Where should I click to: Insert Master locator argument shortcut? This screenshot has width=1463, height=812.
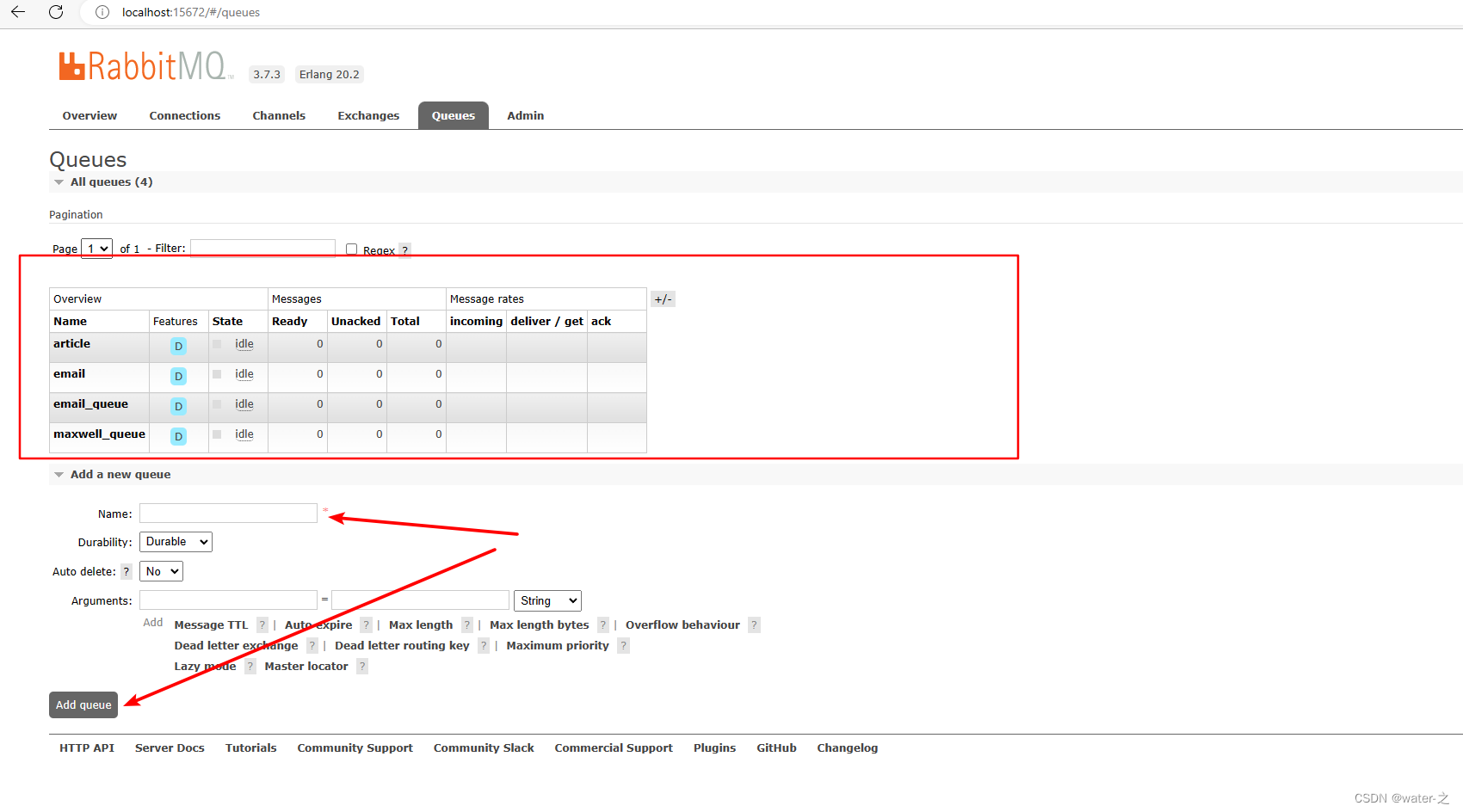click(306, 667)
